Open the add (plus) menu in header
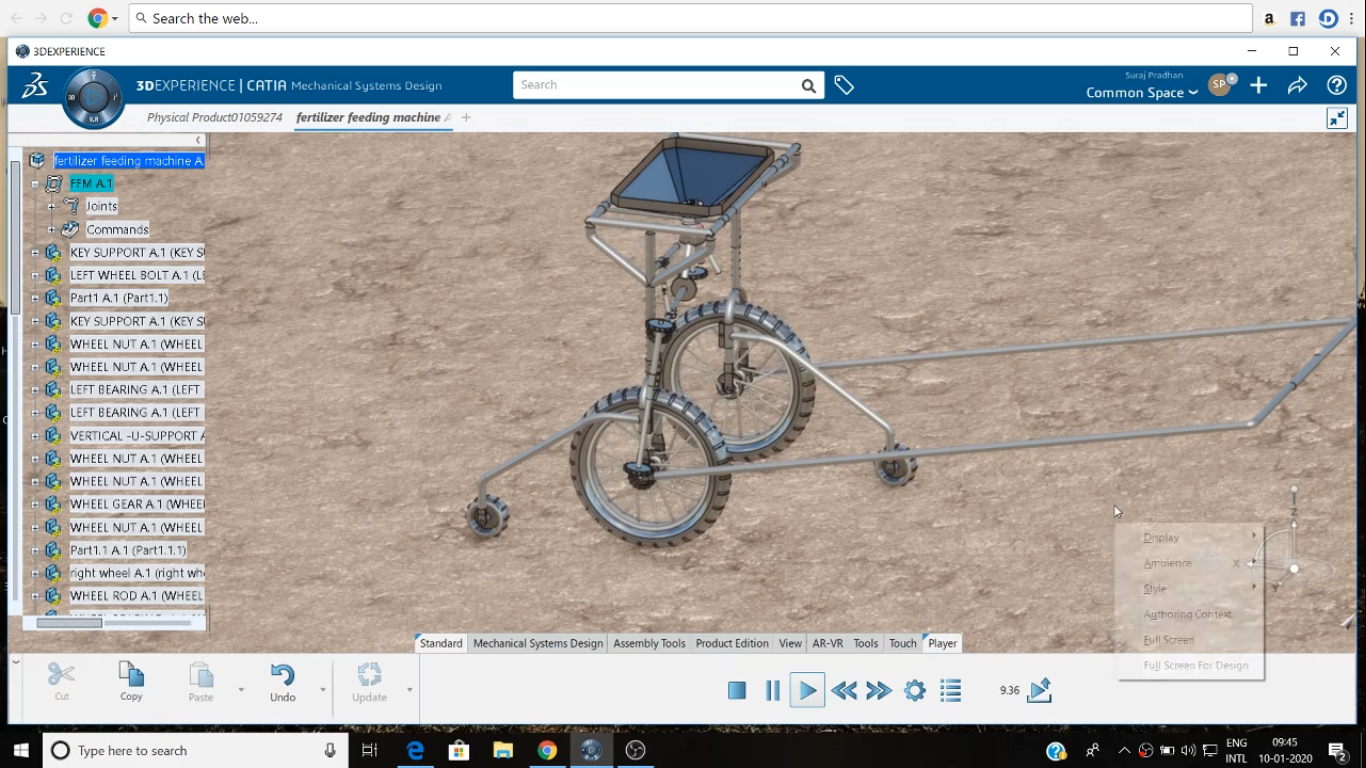The width and height of the screenshot is (1366, 768). [x=1259, y=86]
